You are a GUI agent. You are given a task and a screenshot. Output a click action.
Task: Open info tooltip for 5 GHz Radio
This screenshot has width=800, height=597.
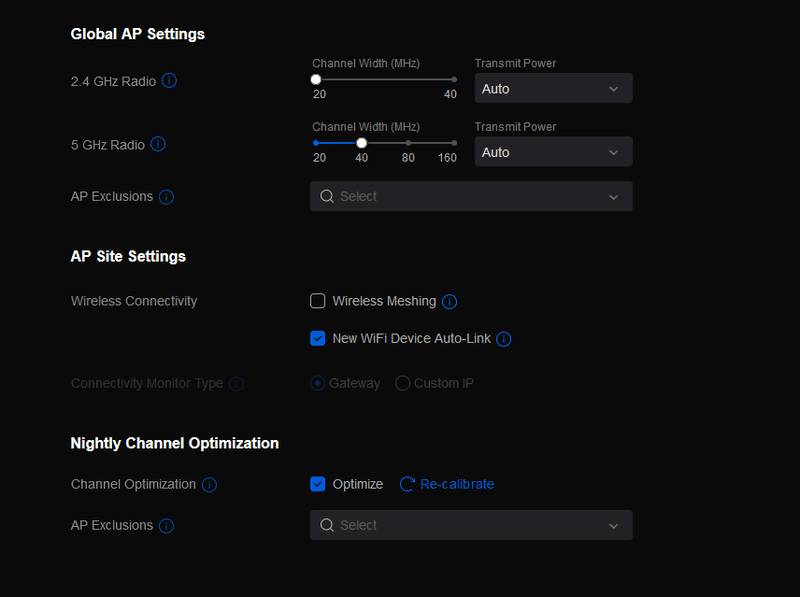pyautogui.click(x=158, y=144)
